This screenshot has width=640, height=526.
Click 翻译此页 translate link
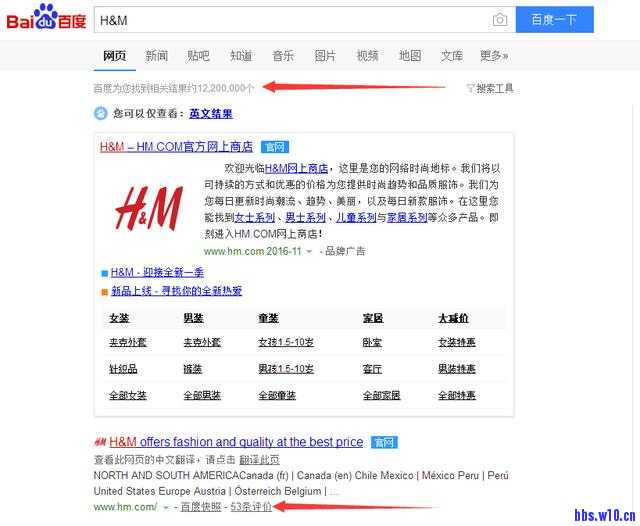click(259, 460)
